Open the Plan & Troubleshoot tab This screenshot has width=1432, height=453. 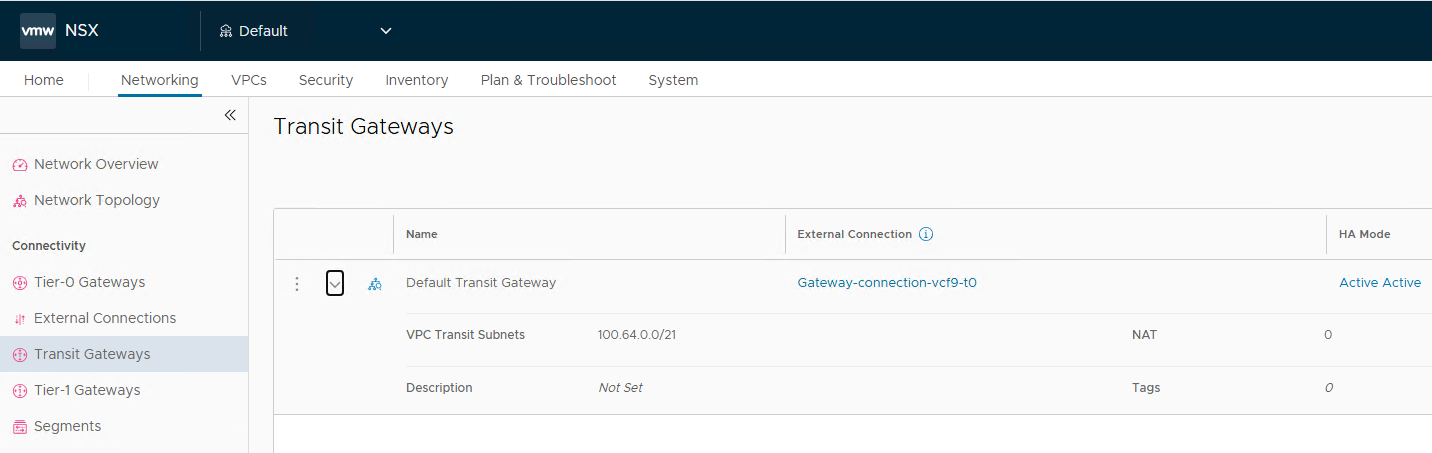(x=548, y=80)
